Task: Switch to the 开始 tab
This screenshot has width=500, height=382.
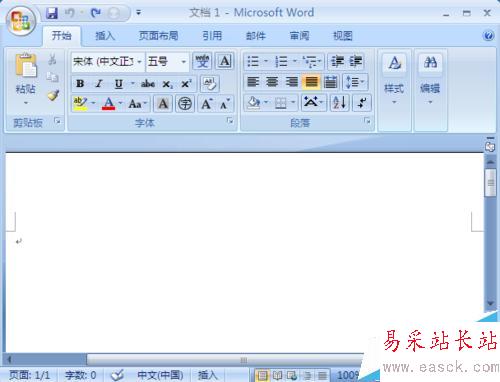Action: click(61, 36)
